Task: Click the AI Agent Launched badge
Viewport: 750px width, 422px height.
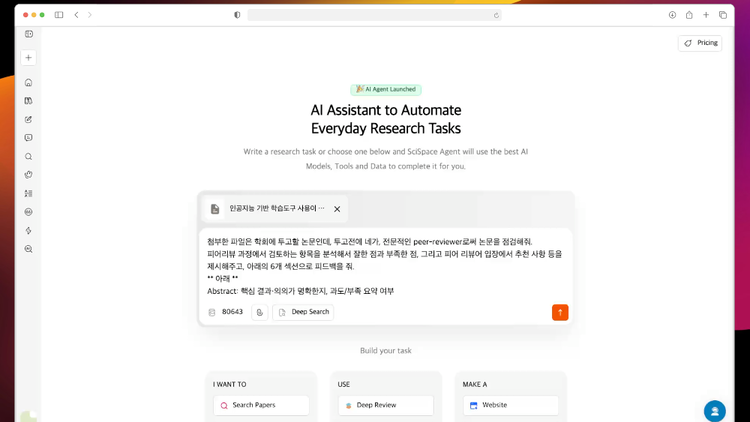Action: point(386,89)
